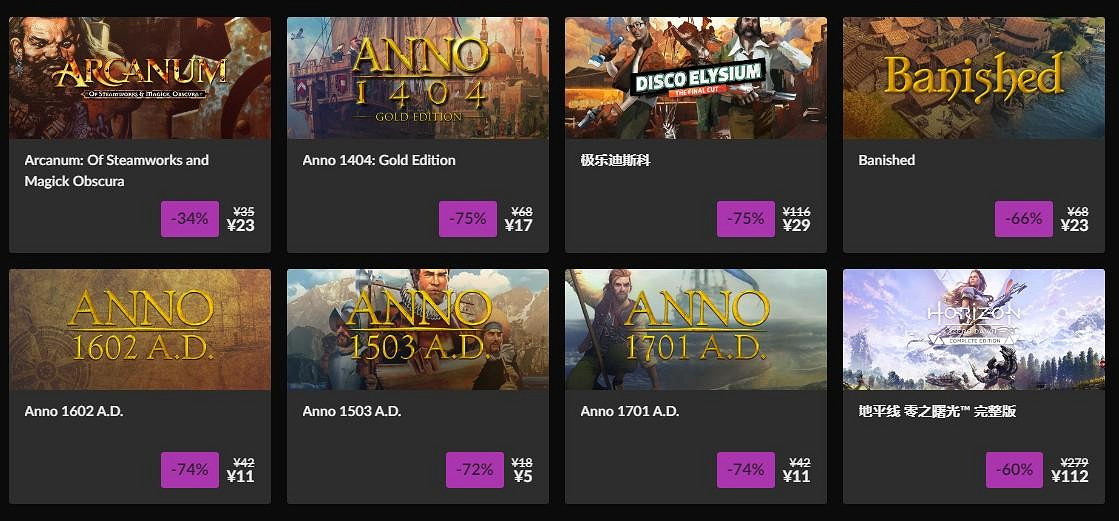Click the 地平线 零之曙光 完整版 title

coord(937,411)
